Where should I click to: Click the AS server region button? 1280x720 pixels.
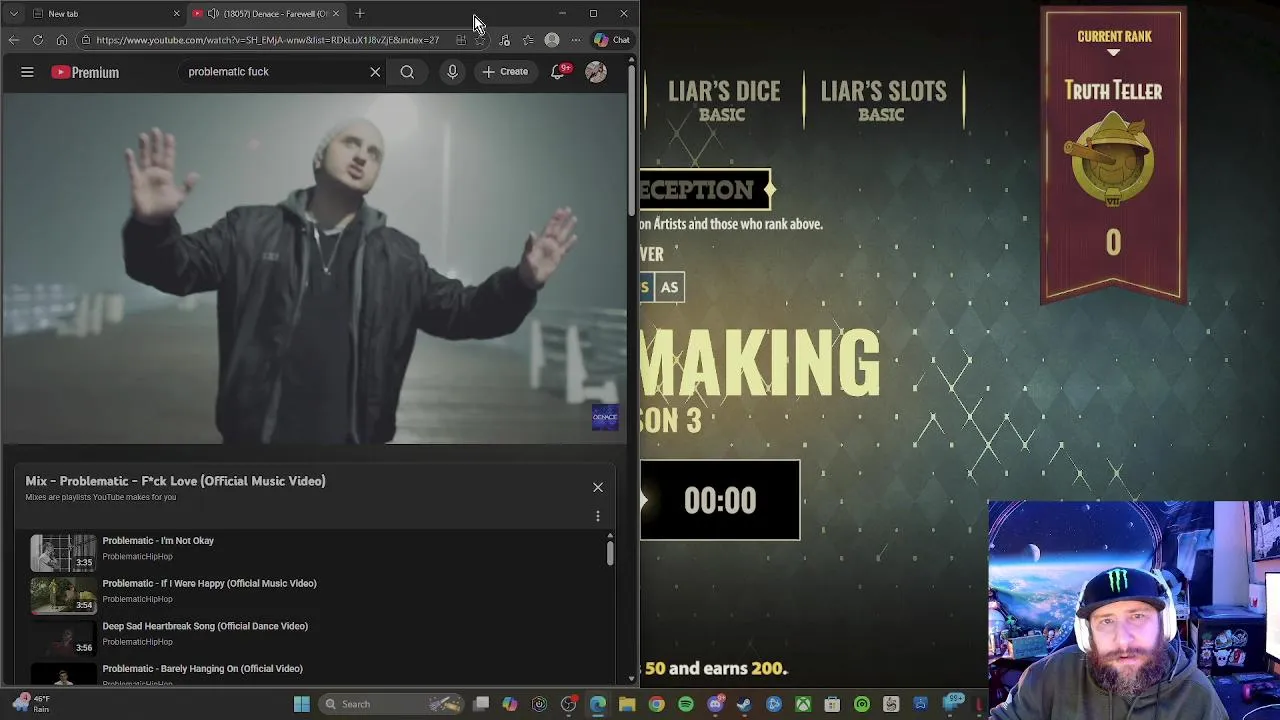coord(669,288)
